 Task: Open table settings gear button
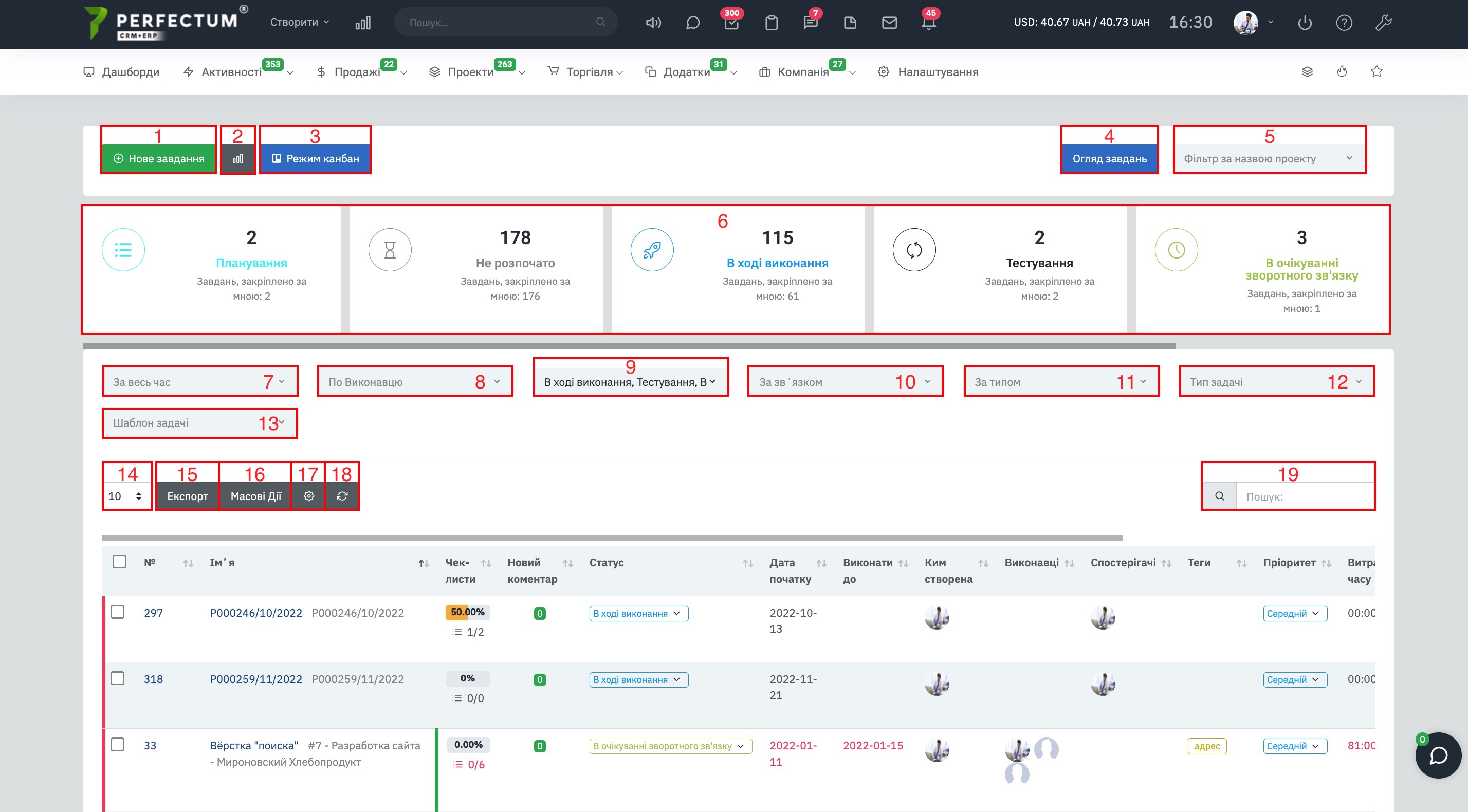click(x=309, y=496)
